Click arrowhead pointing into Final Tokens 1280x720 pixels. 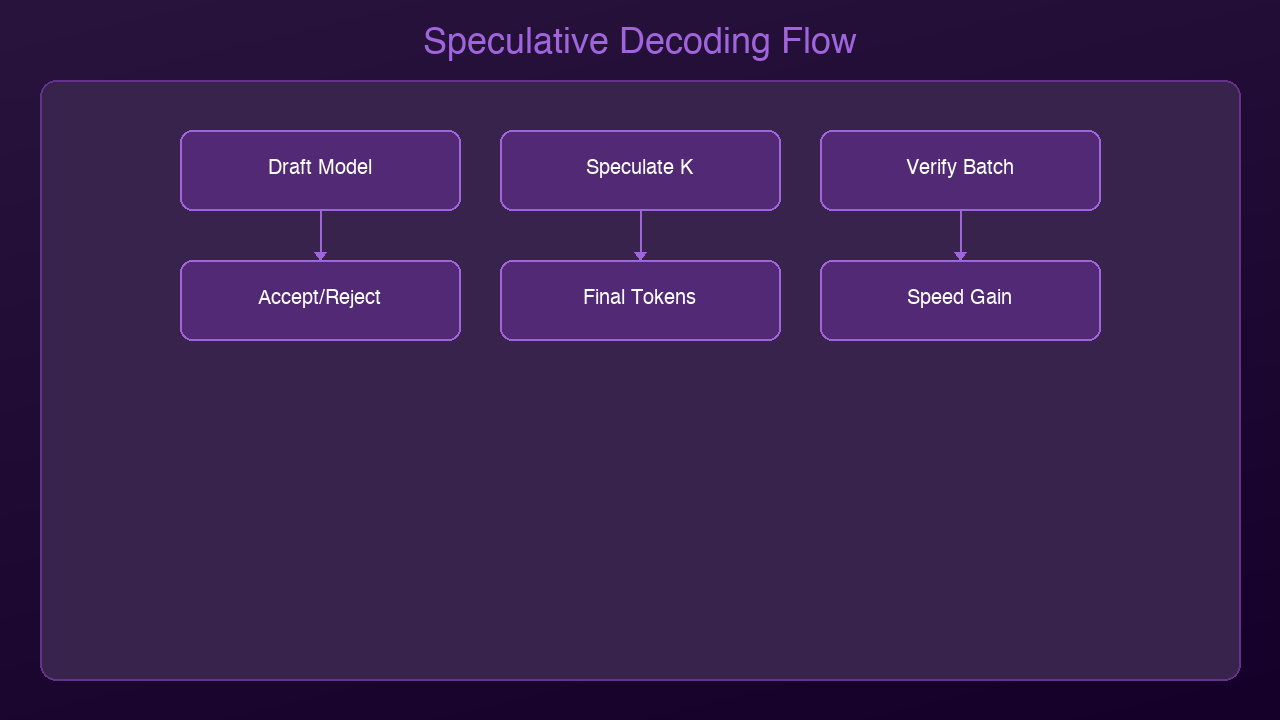pyautogui.click(x=641, y=256)
